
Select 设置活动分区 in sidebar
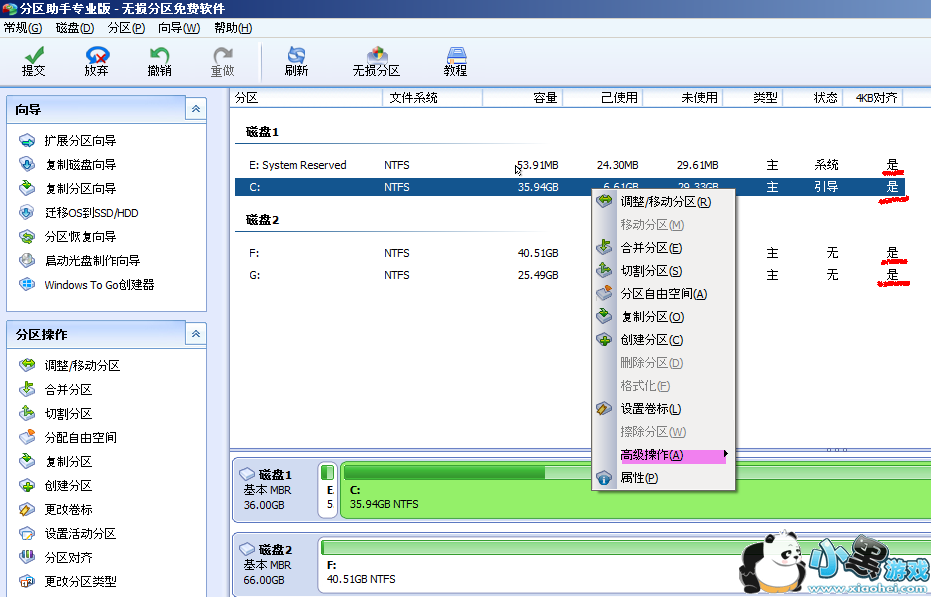pos(68,533)
